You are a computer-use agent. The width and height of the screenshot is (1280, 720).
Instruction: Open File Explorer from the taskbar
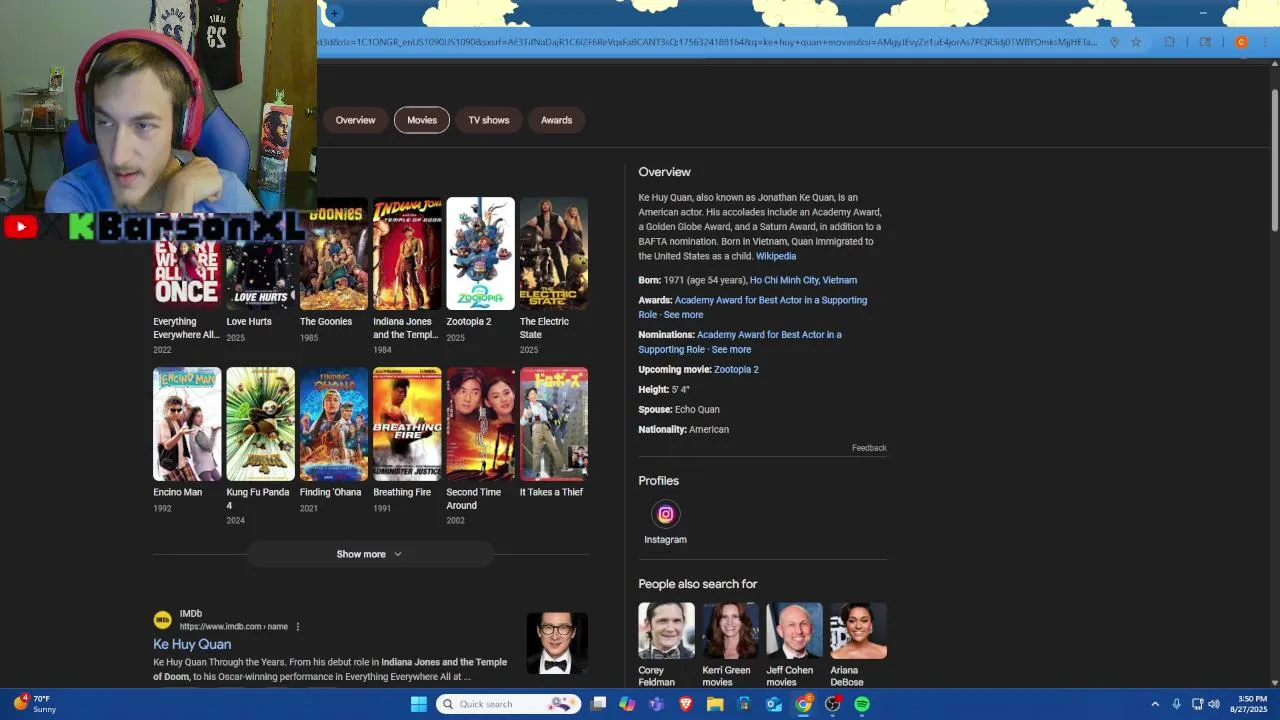pyautogui.click(x=715, y=704)
